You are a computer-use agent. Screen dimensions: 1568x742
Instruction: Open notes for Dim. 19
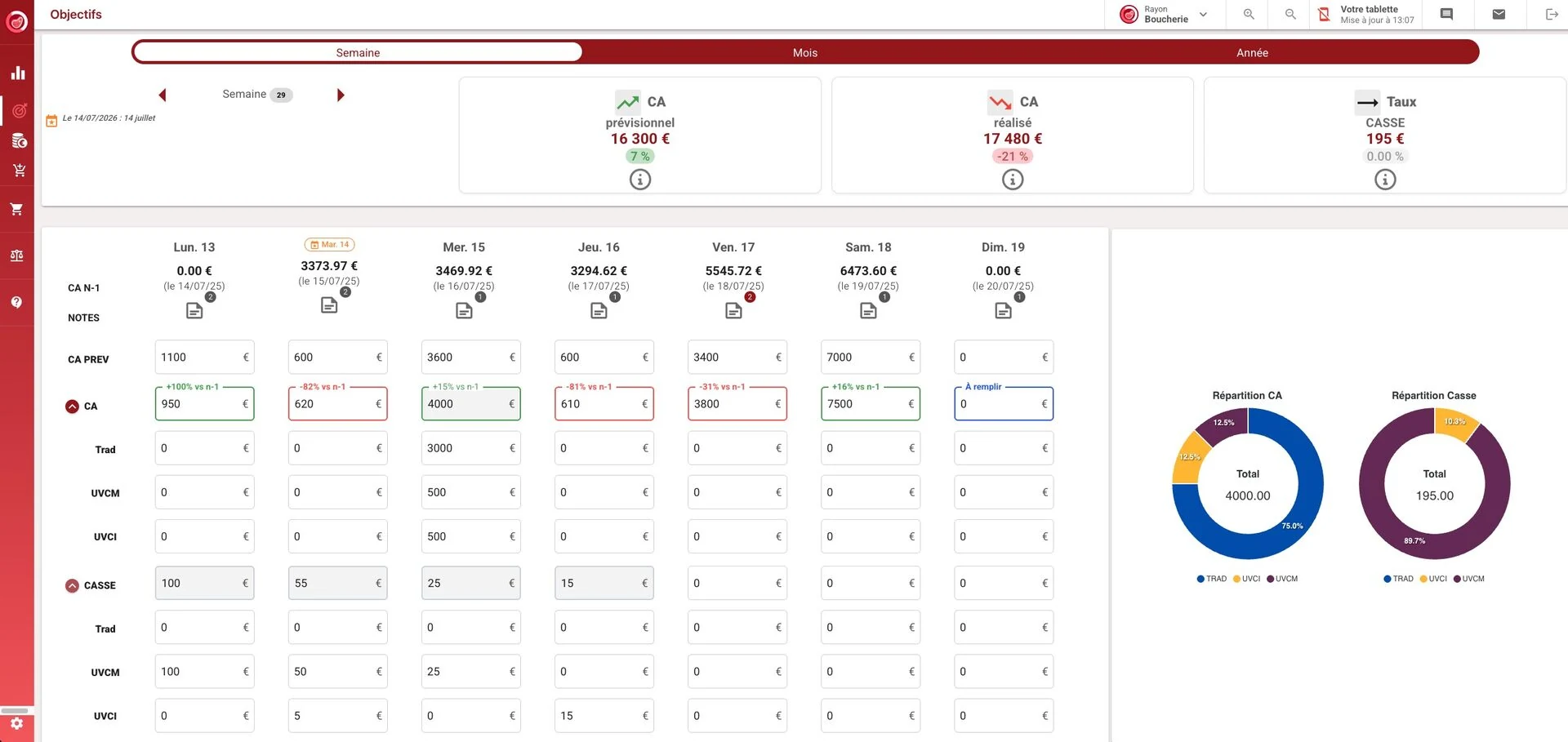(x=1003, y=310)
